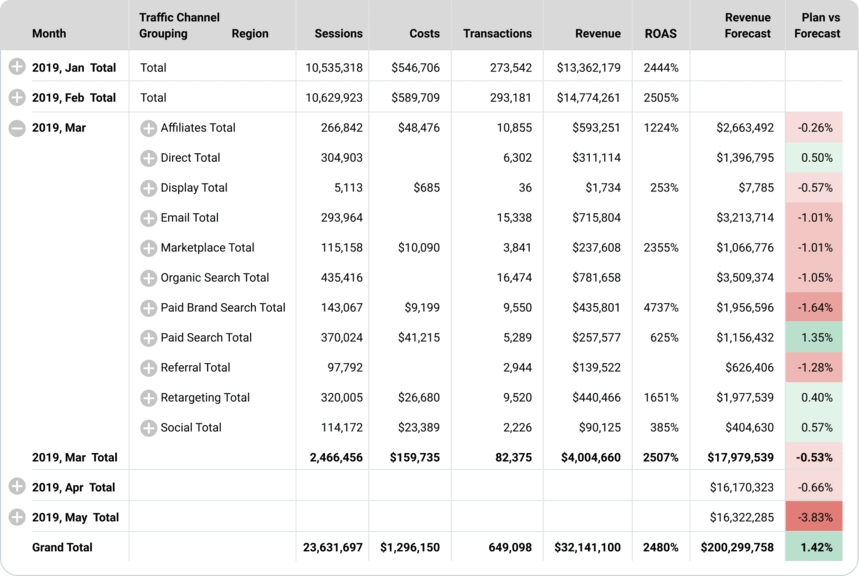Screen dimensions: 859x576
Task: Click plus icon beside Organic Search Total
Action: coord(148,278)
